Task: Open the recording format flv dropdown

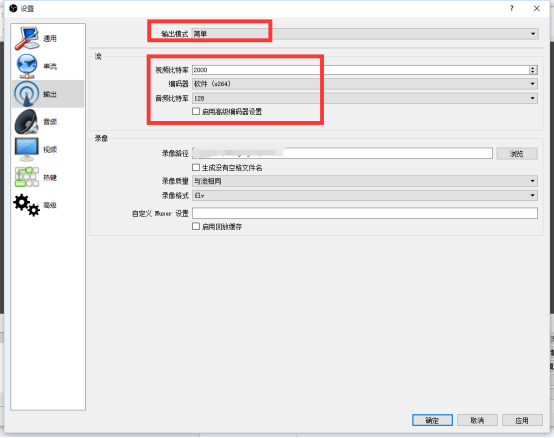Action: pos(365,195)
